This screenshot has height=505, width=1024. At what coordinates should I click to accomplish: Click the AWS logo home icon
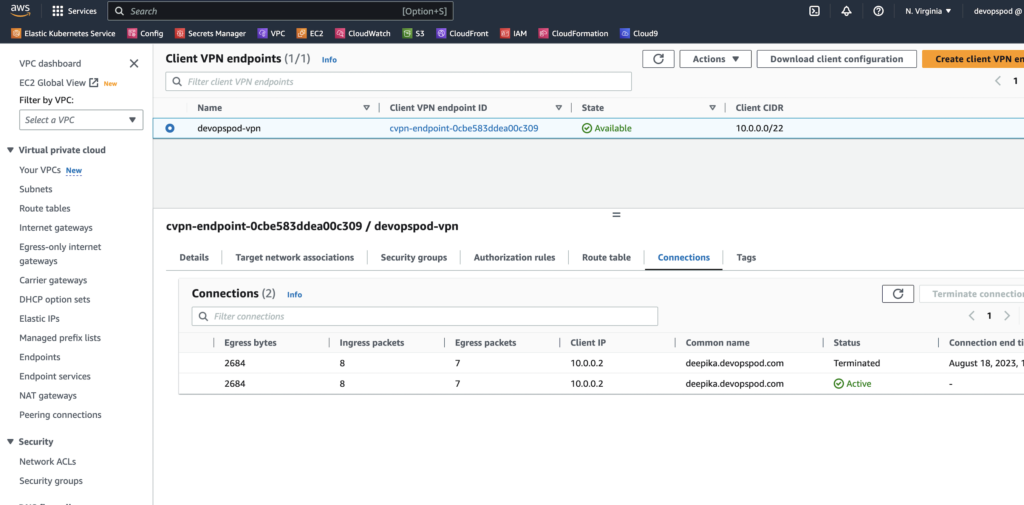coord(18,10)
